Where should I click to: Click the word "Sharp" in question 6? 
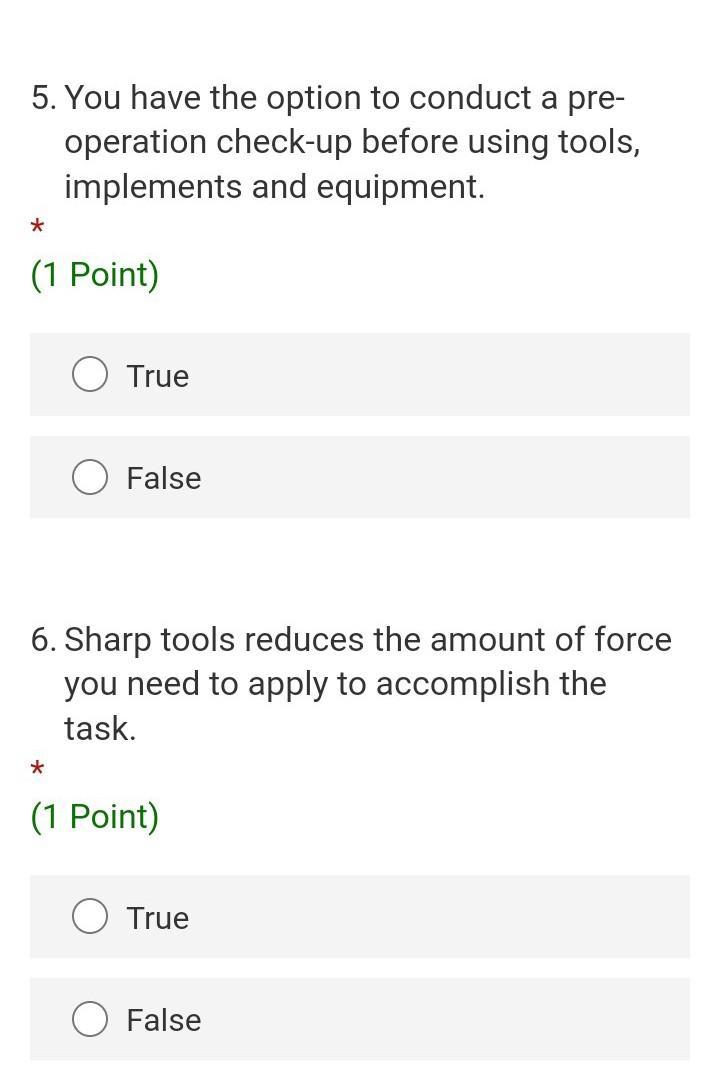[108, 640]
